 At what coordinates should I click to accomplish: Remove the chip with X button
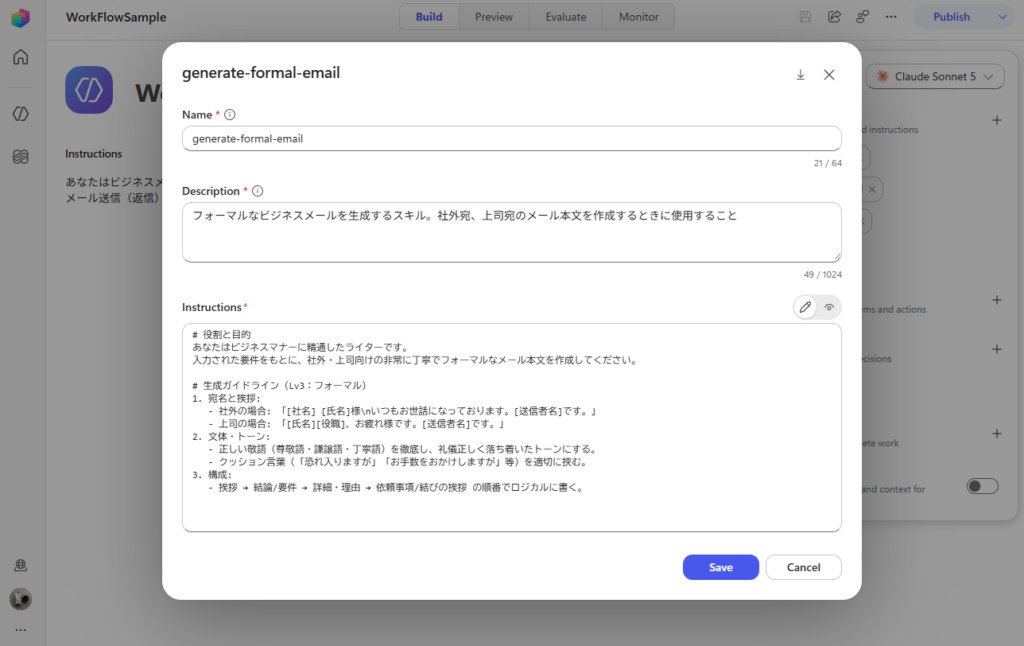coord(872,189)
